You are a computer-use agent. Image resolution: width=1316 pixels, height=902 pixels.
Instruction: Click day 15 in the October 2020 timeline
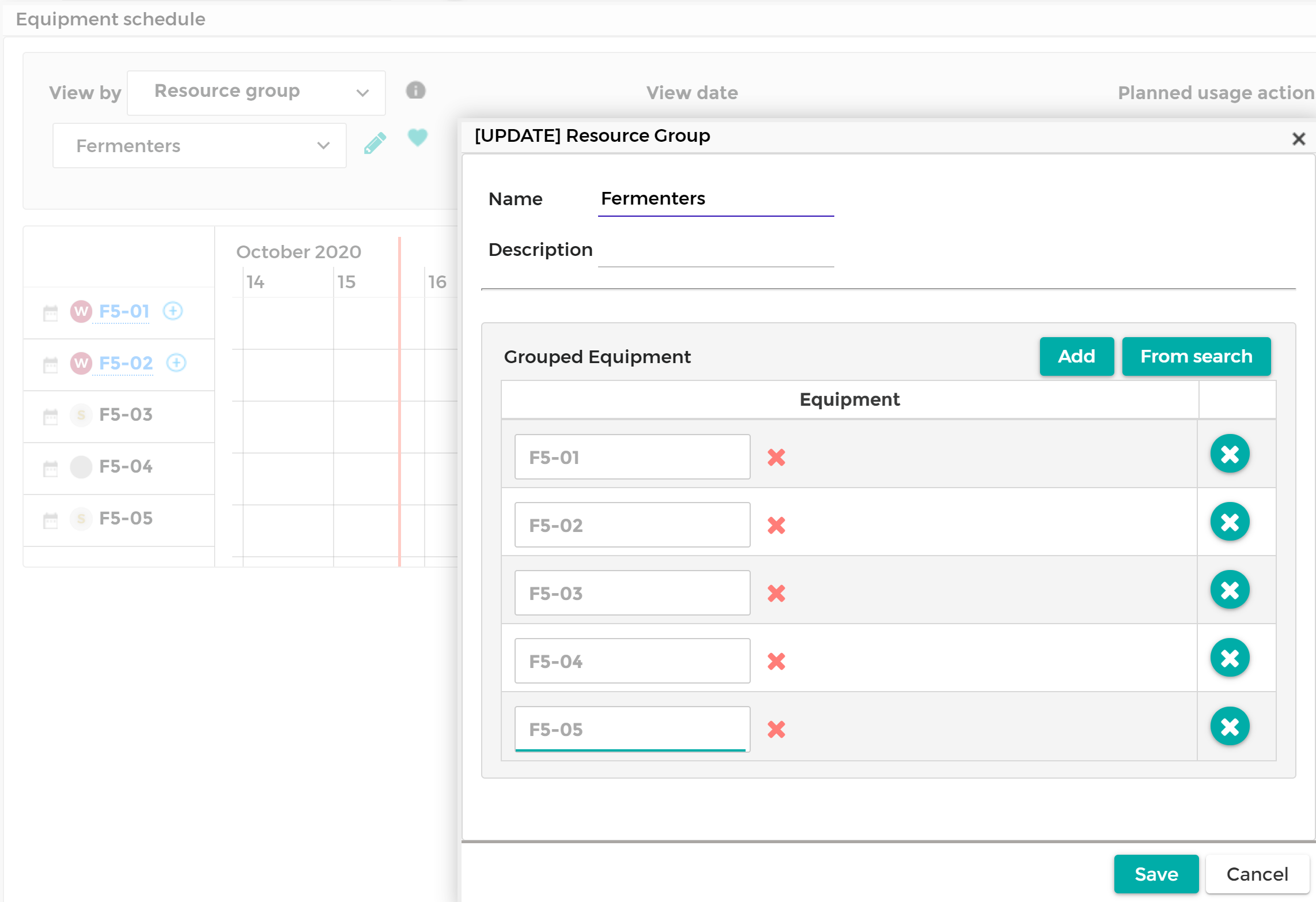tap(346, 282)
